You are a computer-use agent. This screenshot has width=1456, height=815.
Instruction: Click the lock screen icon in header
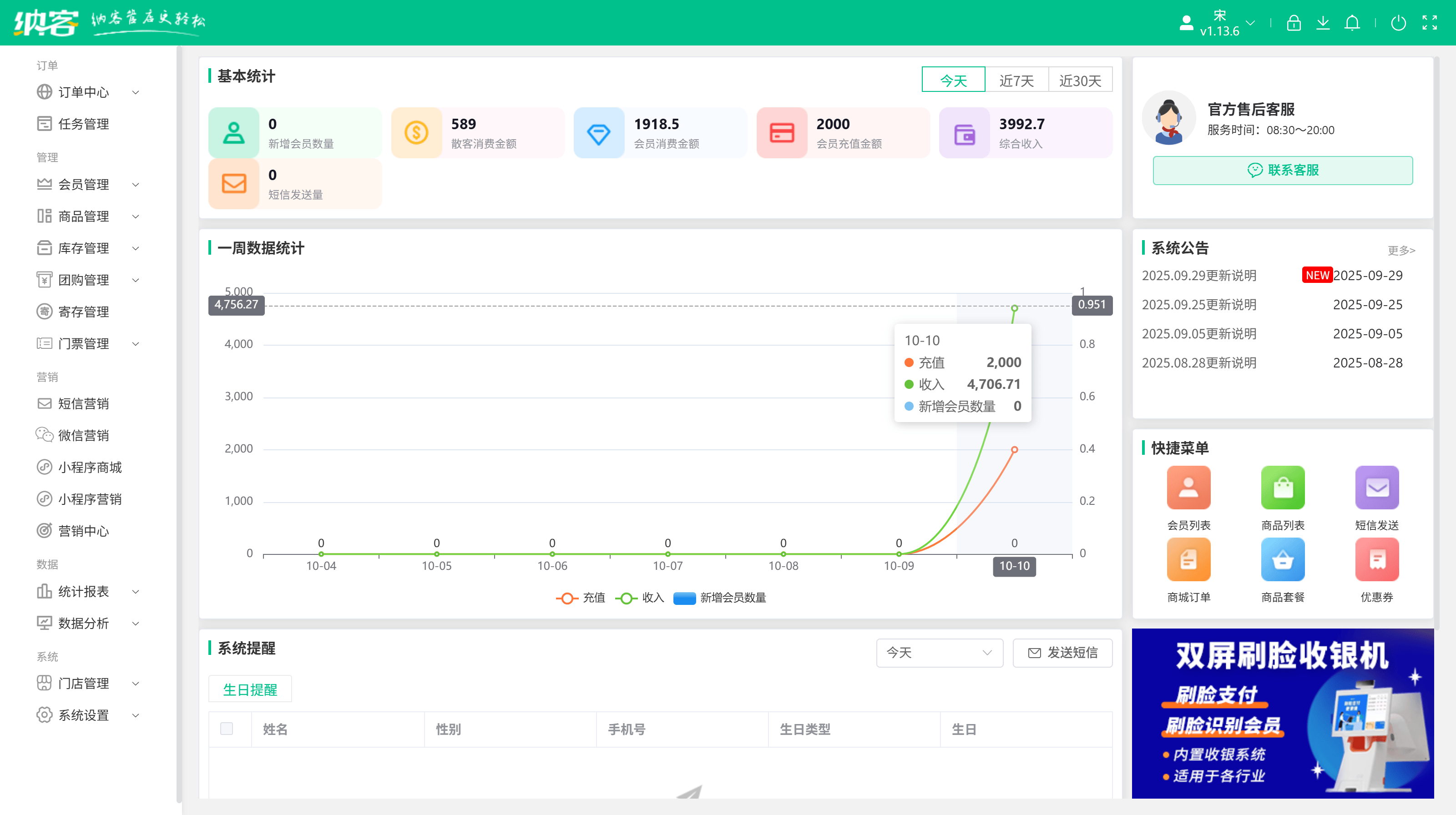(1293, 23)
